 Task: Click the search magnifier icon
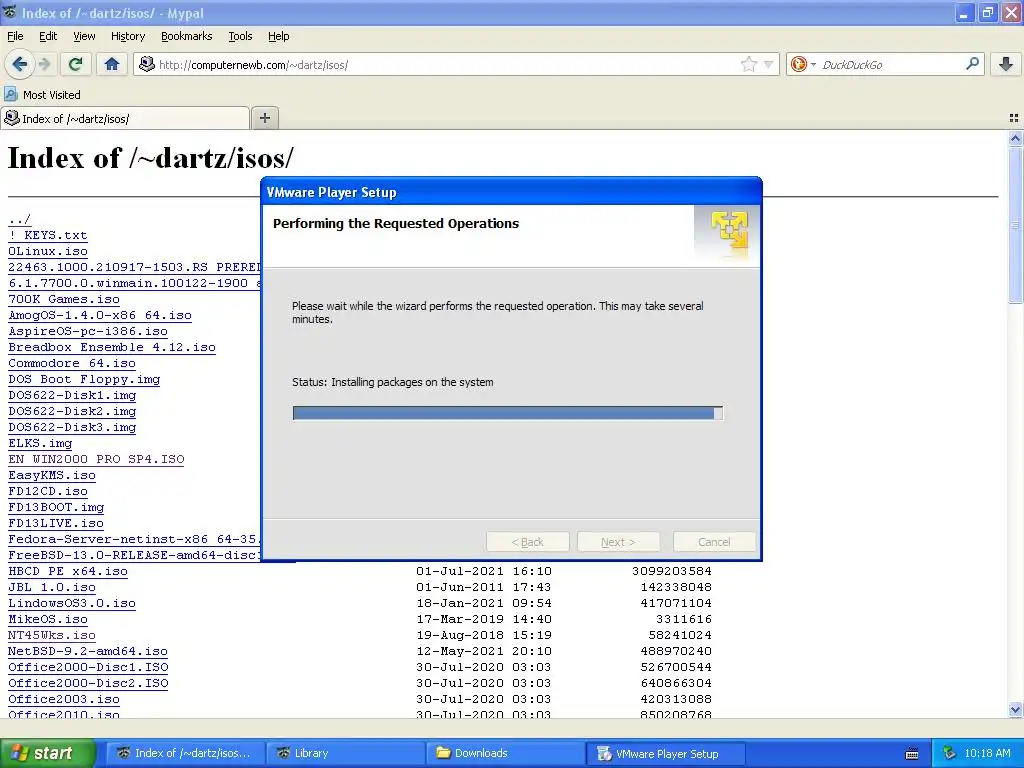point(972,64)
